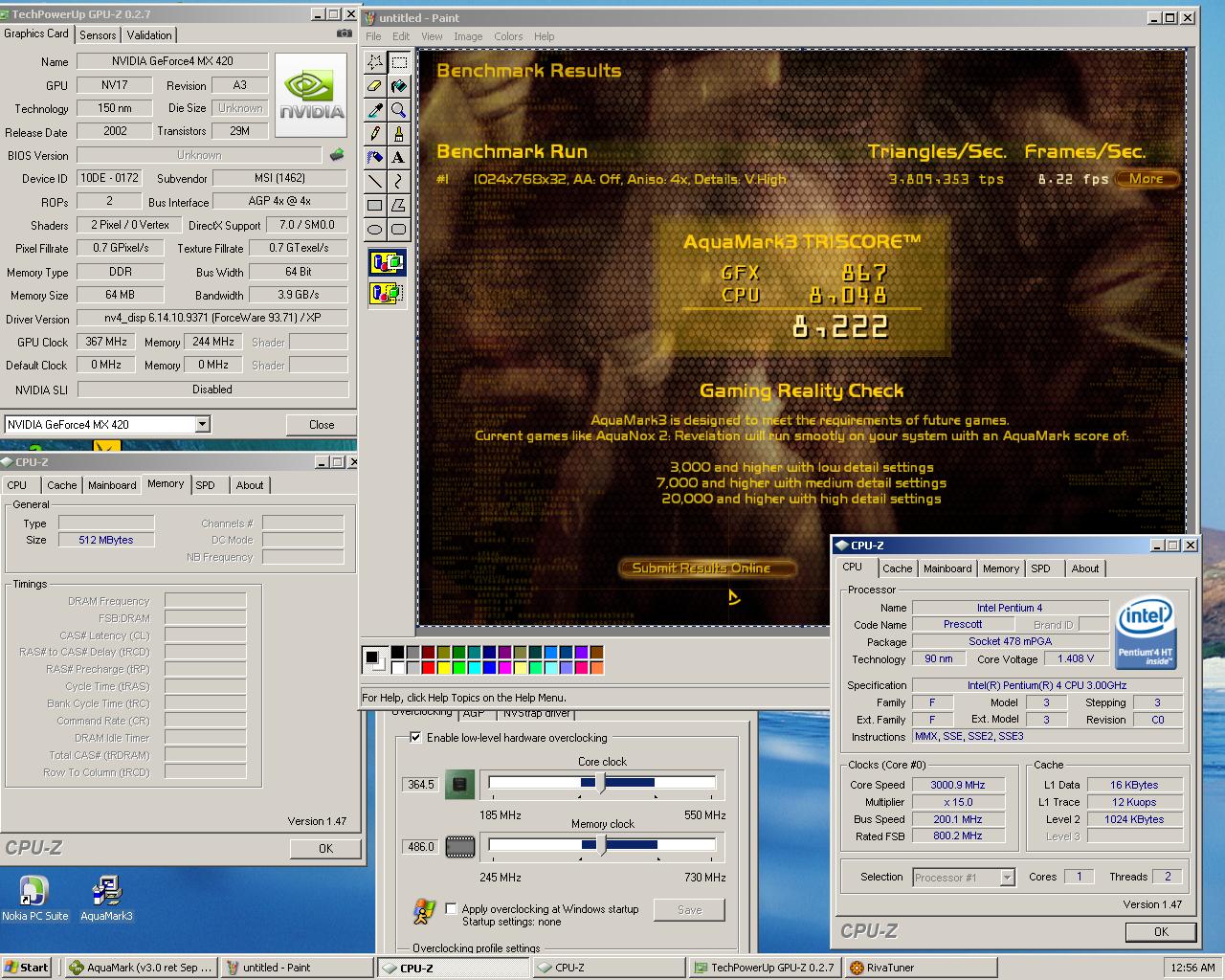Select the Free-Form Select tool in Paint
1225x980 pixels.
pos(375,62)
